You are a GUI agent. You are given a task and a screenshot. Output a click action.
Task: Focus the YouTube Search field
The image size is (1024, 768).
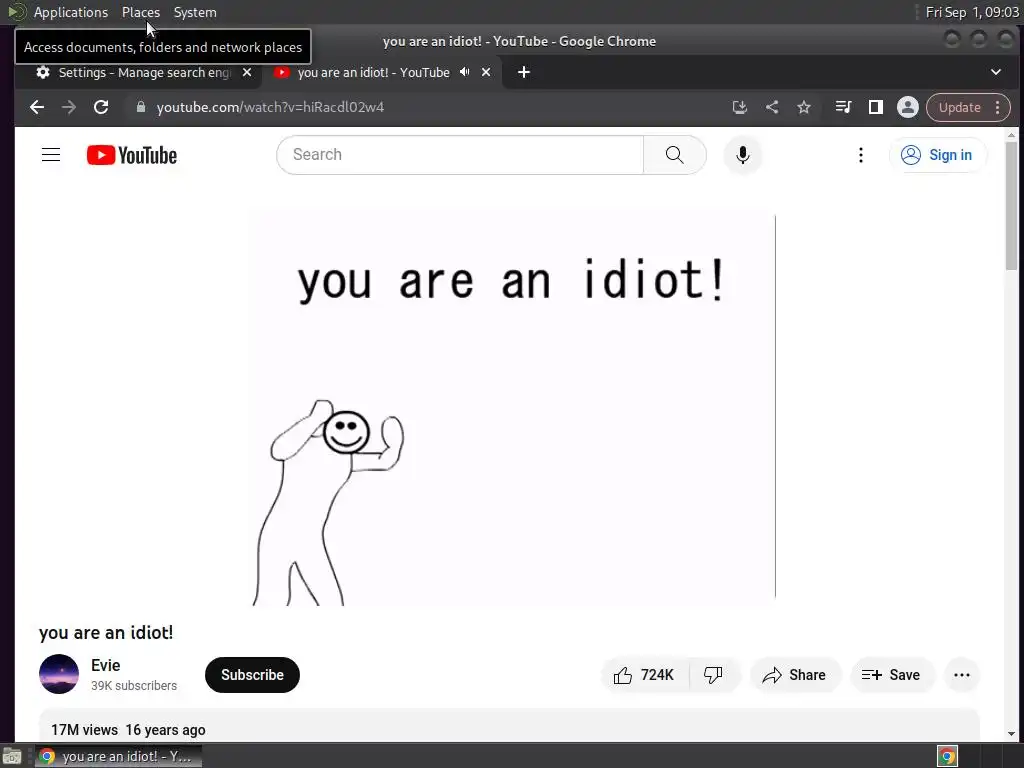click(x=460, y=155)
